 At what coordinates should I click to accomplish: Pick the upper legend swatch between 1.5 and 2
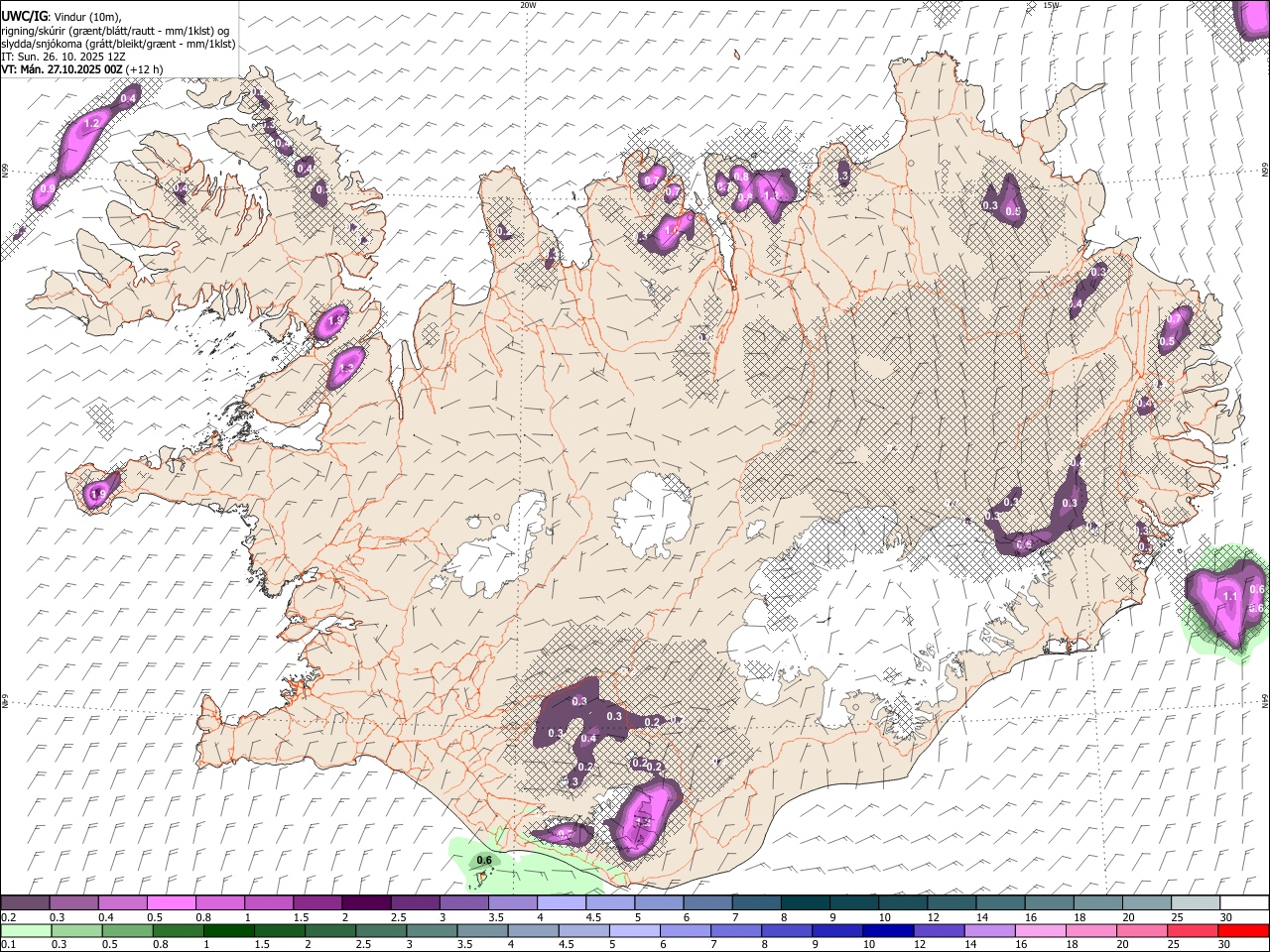point(317,903)
